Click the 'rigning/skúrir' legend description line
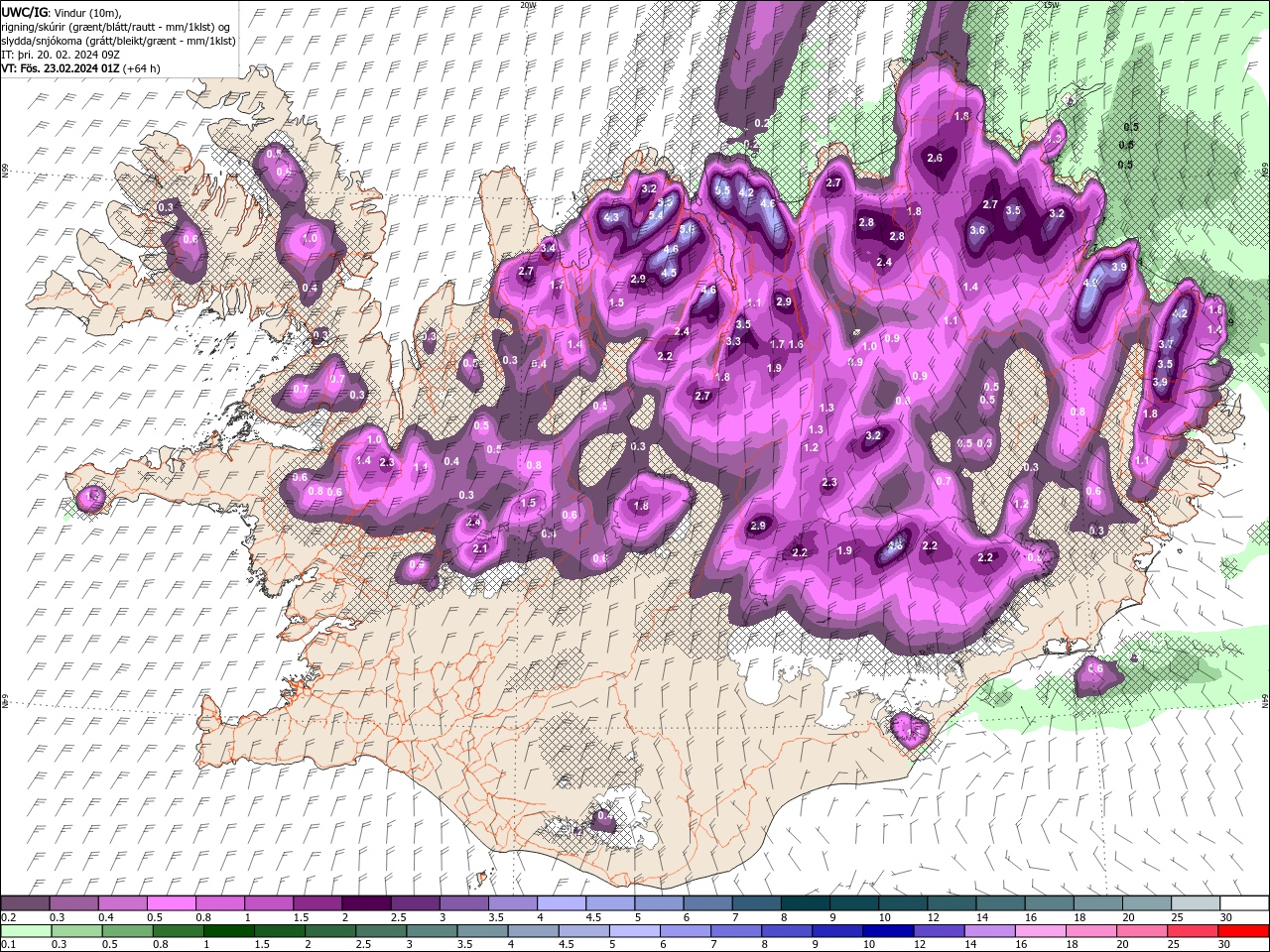Viewport: 1270px width, 952px height. click(117, 26)
